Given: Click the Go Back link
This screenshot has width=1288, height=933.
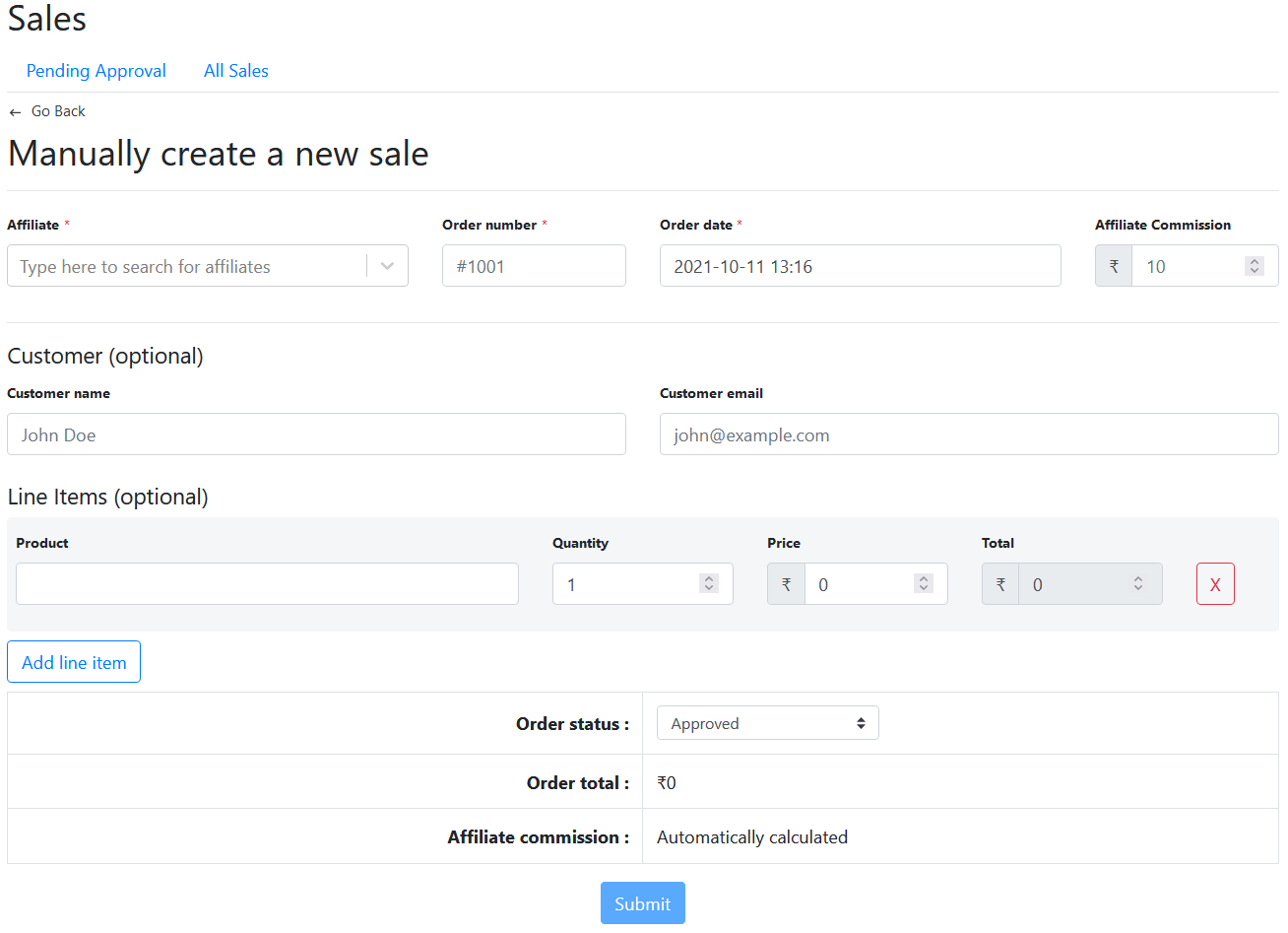Looking at the screenshot, I should click(x=58, y=111).
